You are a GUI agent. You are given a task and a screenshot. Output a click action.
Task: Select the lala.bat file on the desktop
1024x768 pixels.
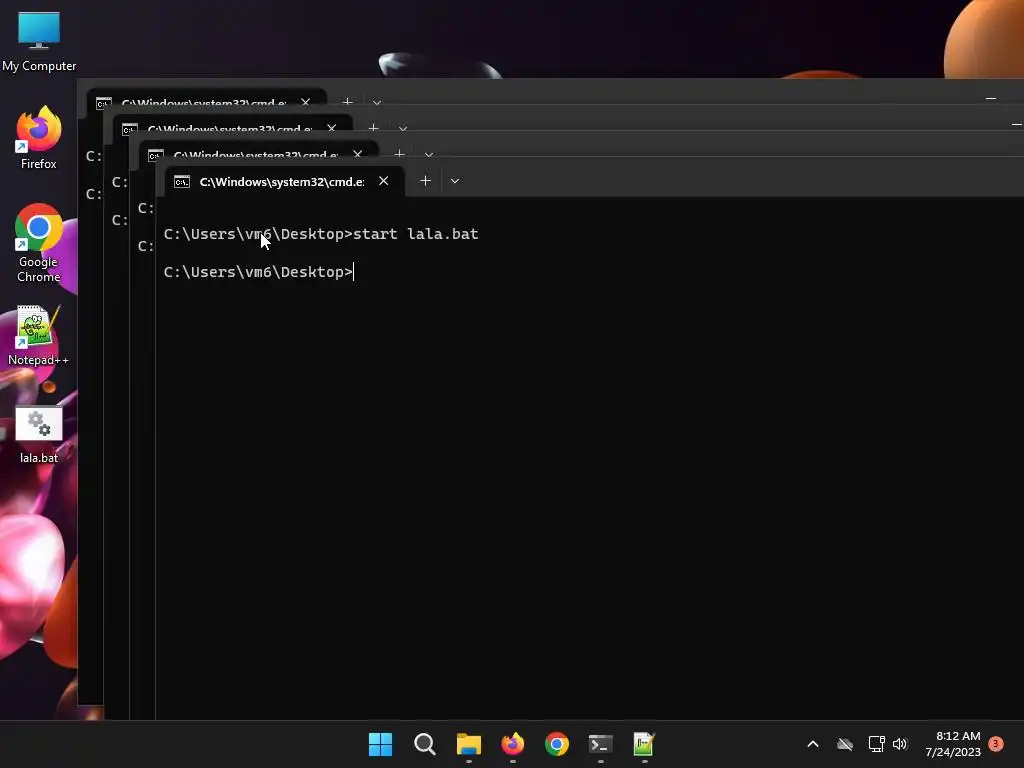click(39, 434)
